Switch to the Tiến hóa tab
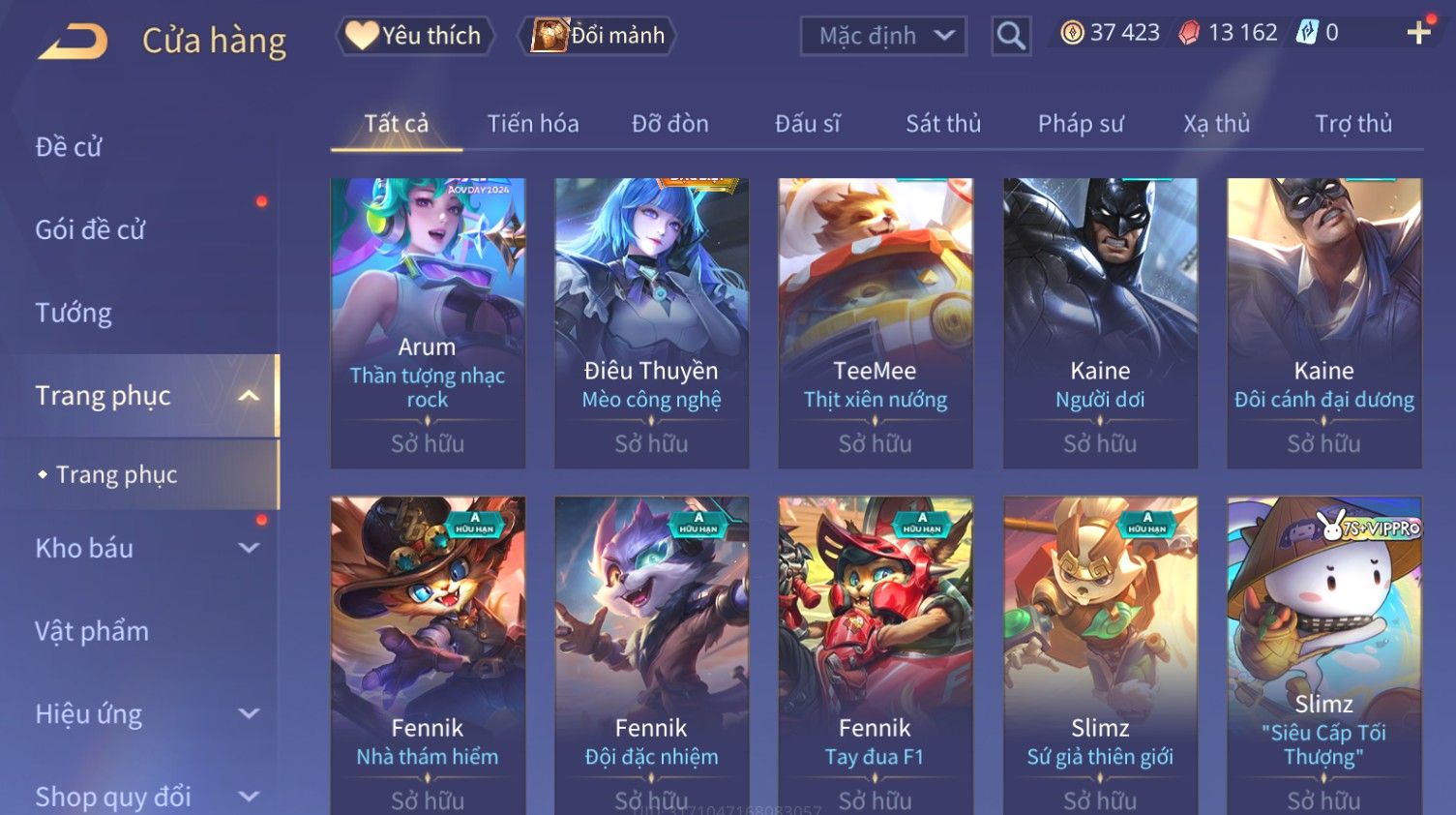The height and width of the screenshot is (815, 1456). (533, 124)
